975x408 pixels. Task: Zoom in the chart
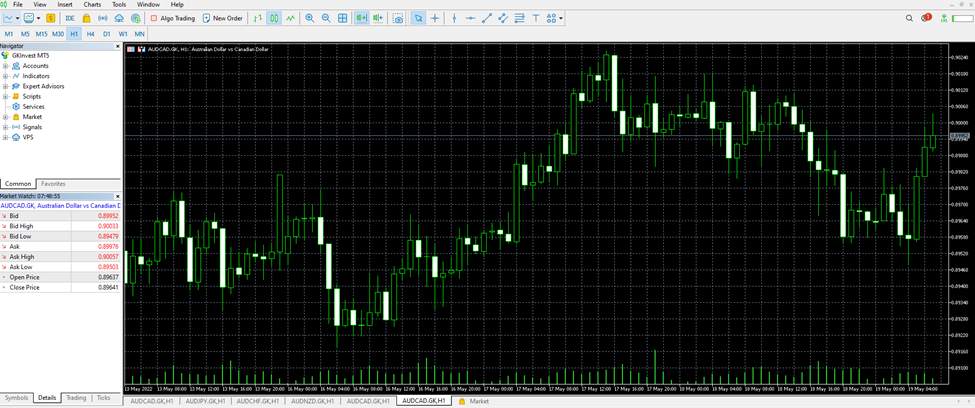click(310, 18)
